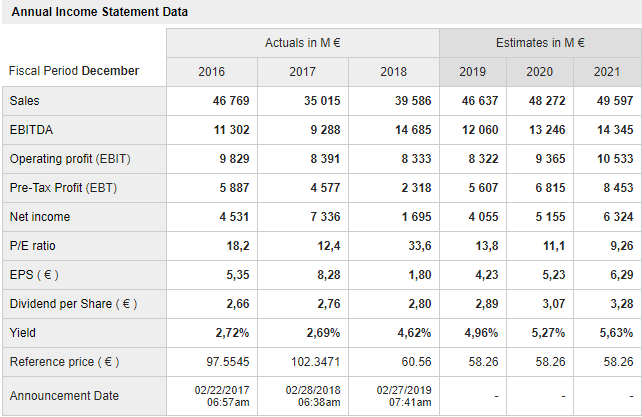642x417 pixels.
Task: Select the Estimates in M € header
Action: pyautogui.click(x=540, y=43)
